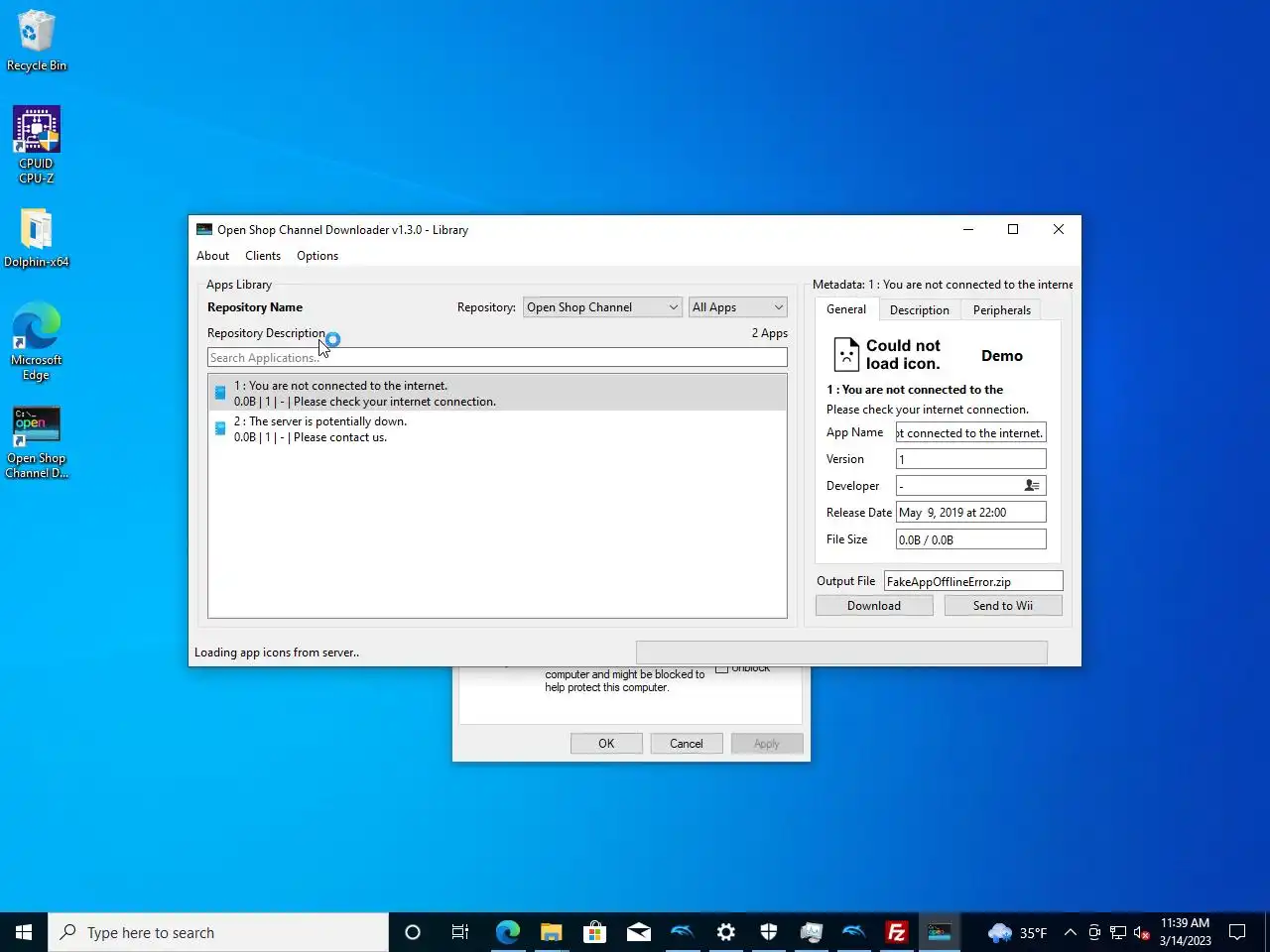Click the App Name field

click(970, 432)
